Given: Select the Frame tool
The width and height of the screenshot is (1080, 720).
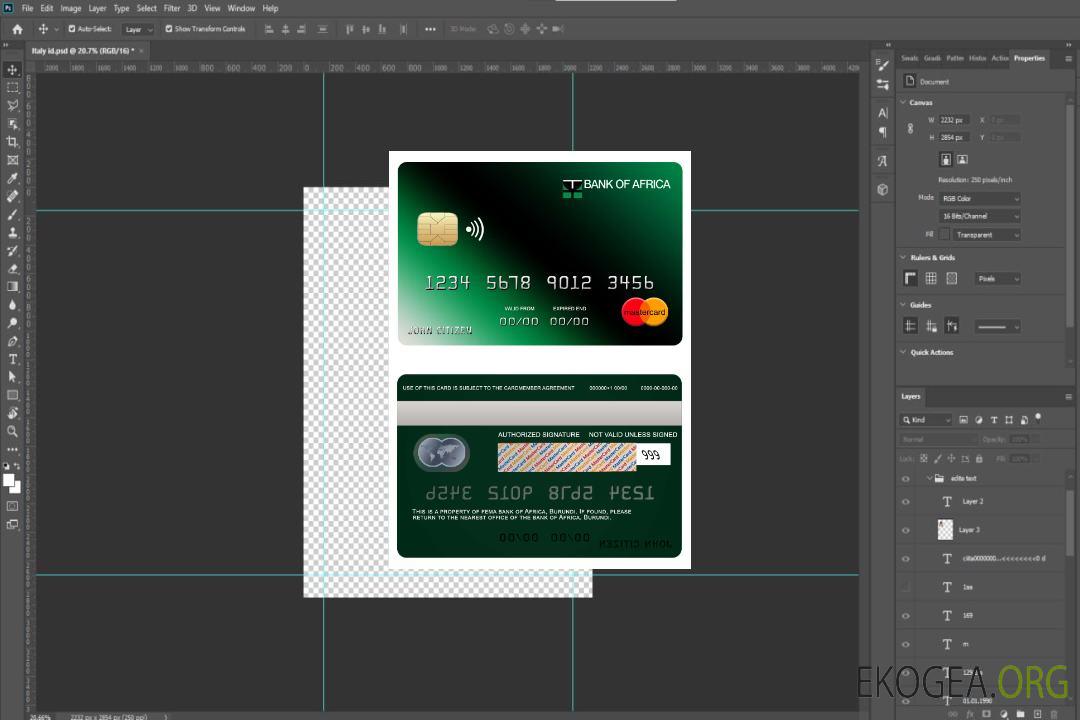Looking at the screenshot, I should 12,160.
